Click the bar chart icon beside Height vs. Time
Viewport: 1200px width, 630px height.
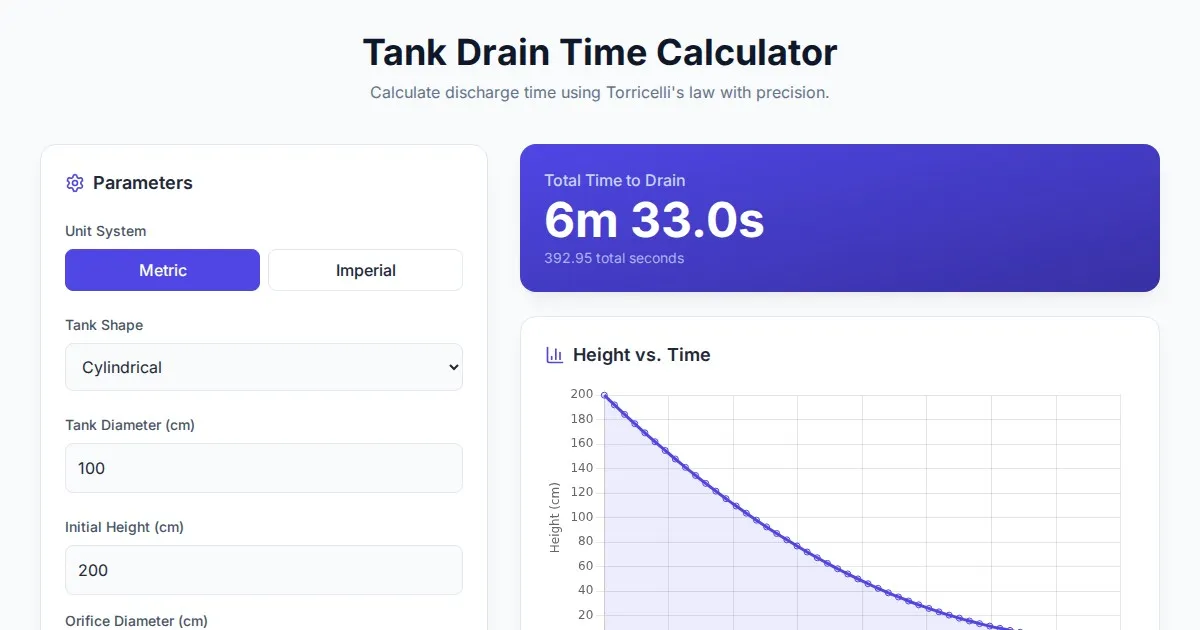tap(554, 355)
